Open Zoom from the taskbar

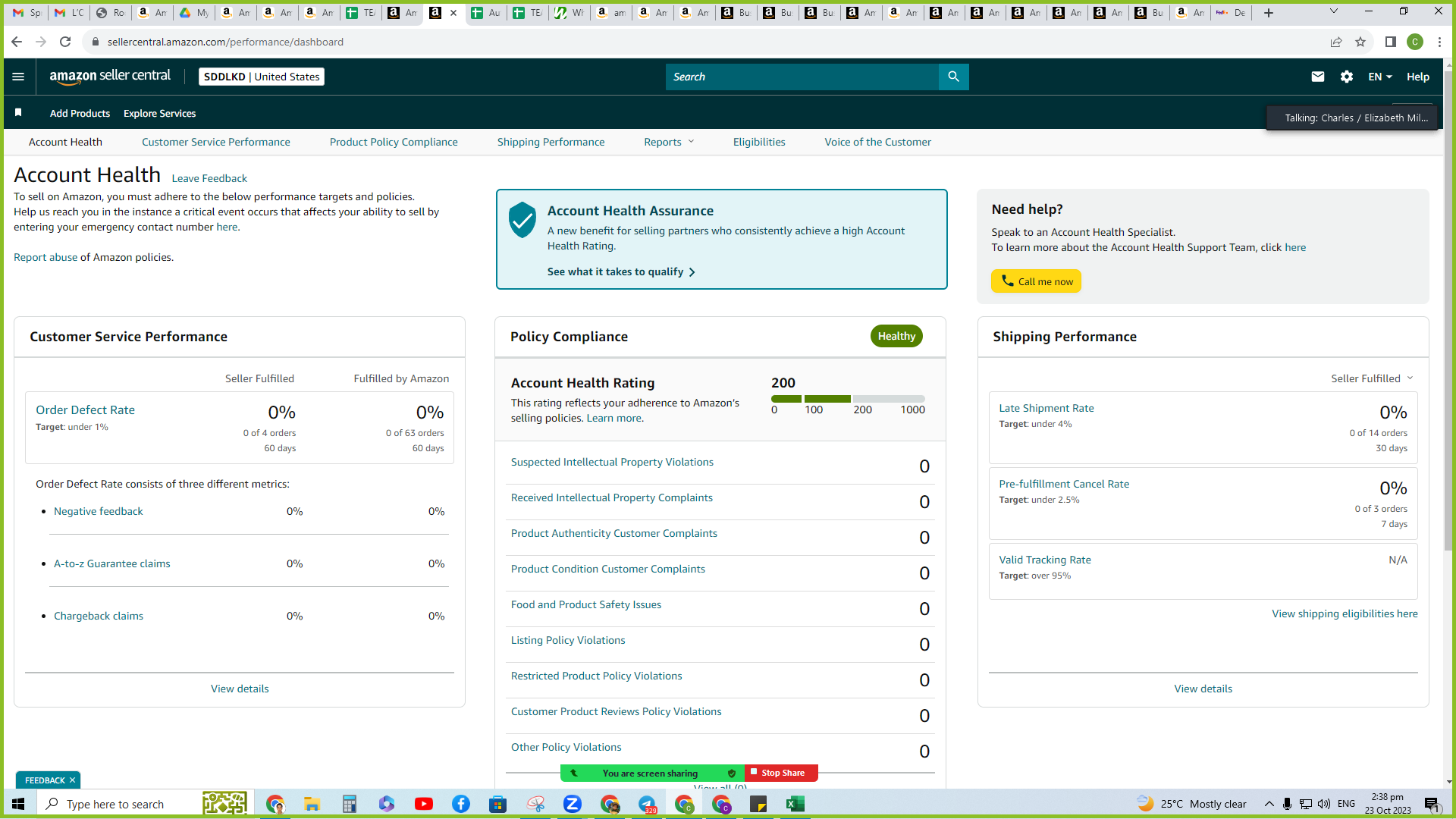point(573,804)
